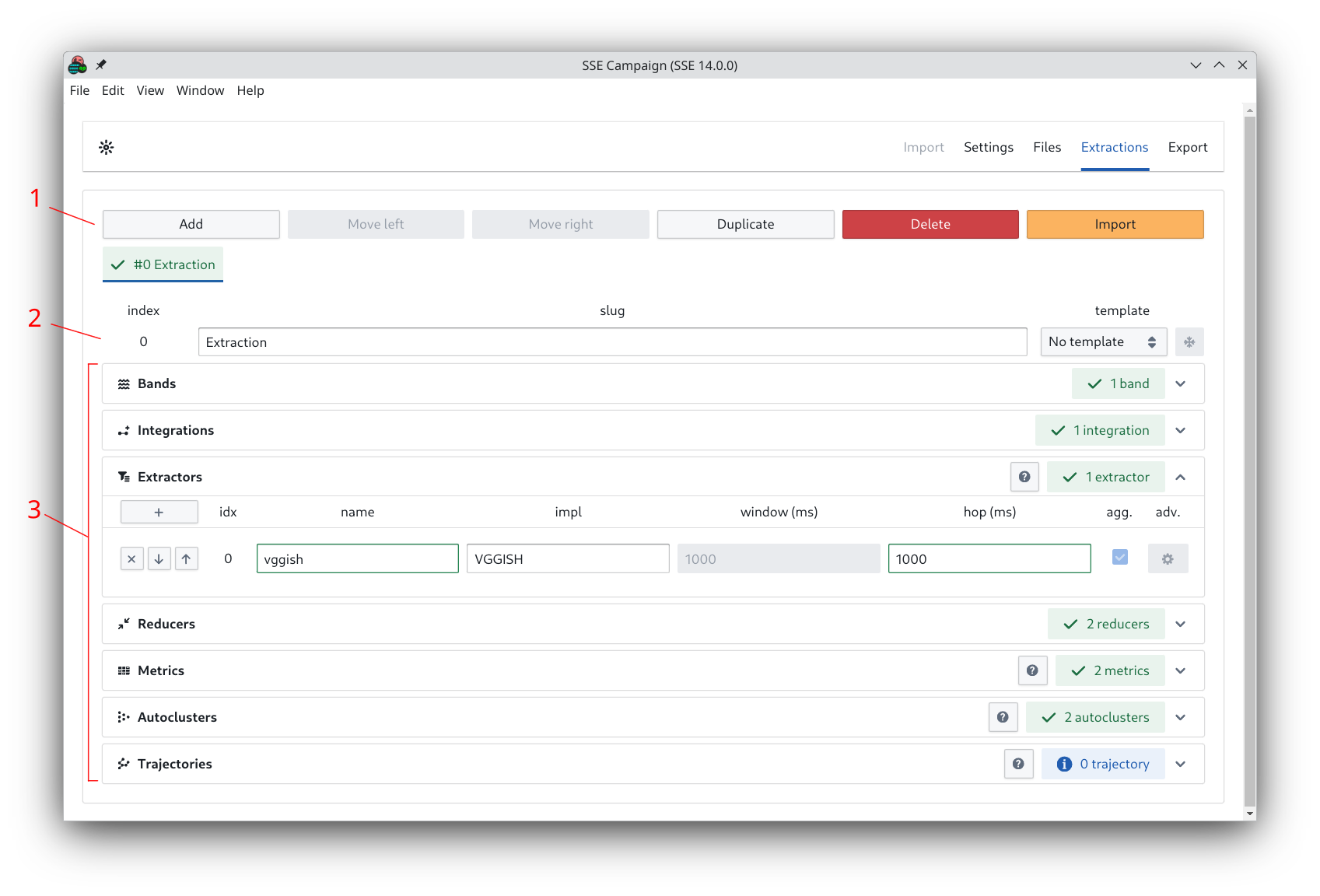The image size is (1320, 896).
Task: Click the Bands section waves icon
Action: (x=124, y=383)
